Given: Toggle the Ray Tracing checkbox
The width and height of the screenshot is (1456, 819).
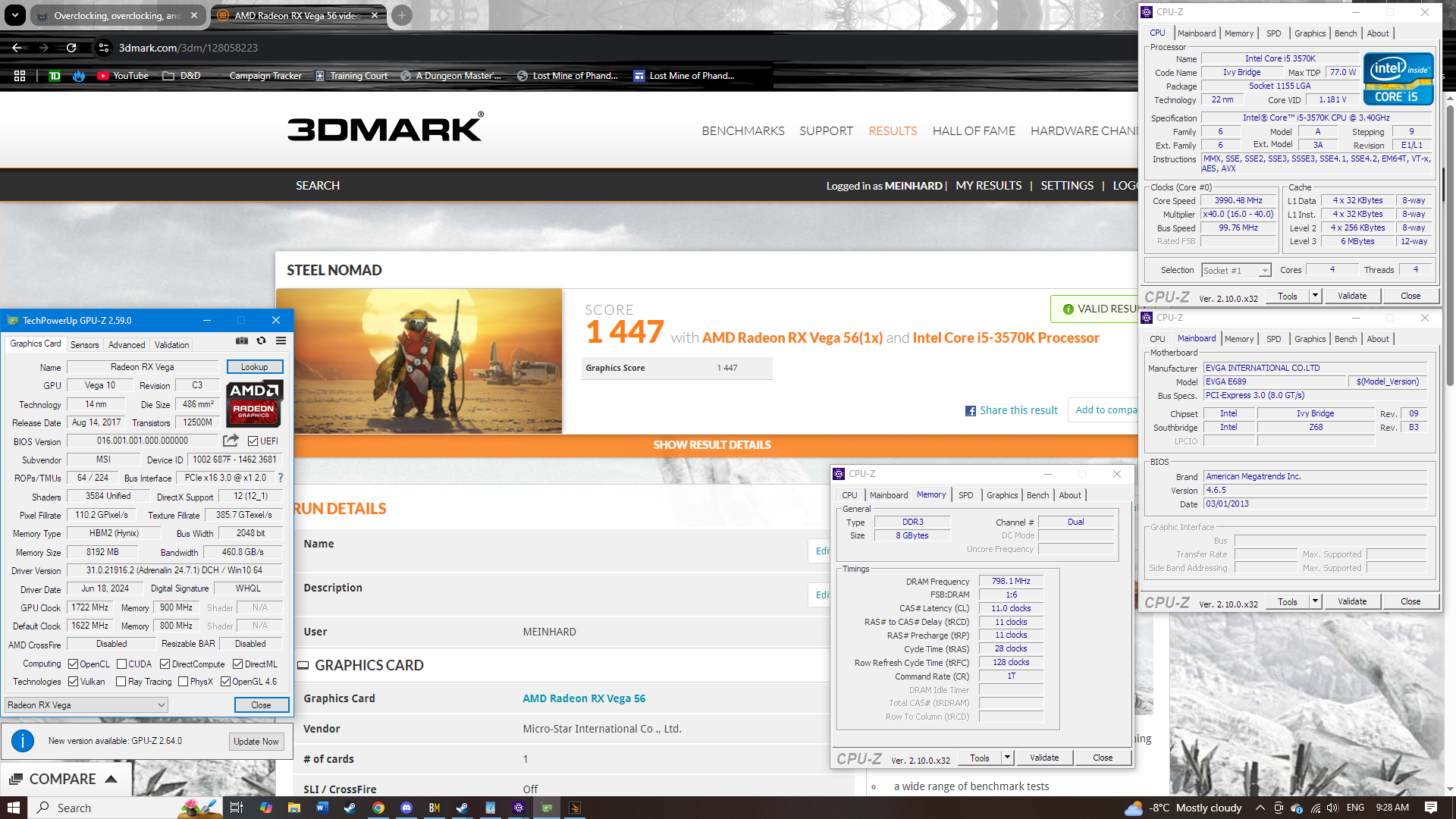Looking at the screenshot, I should pos(121,682).
